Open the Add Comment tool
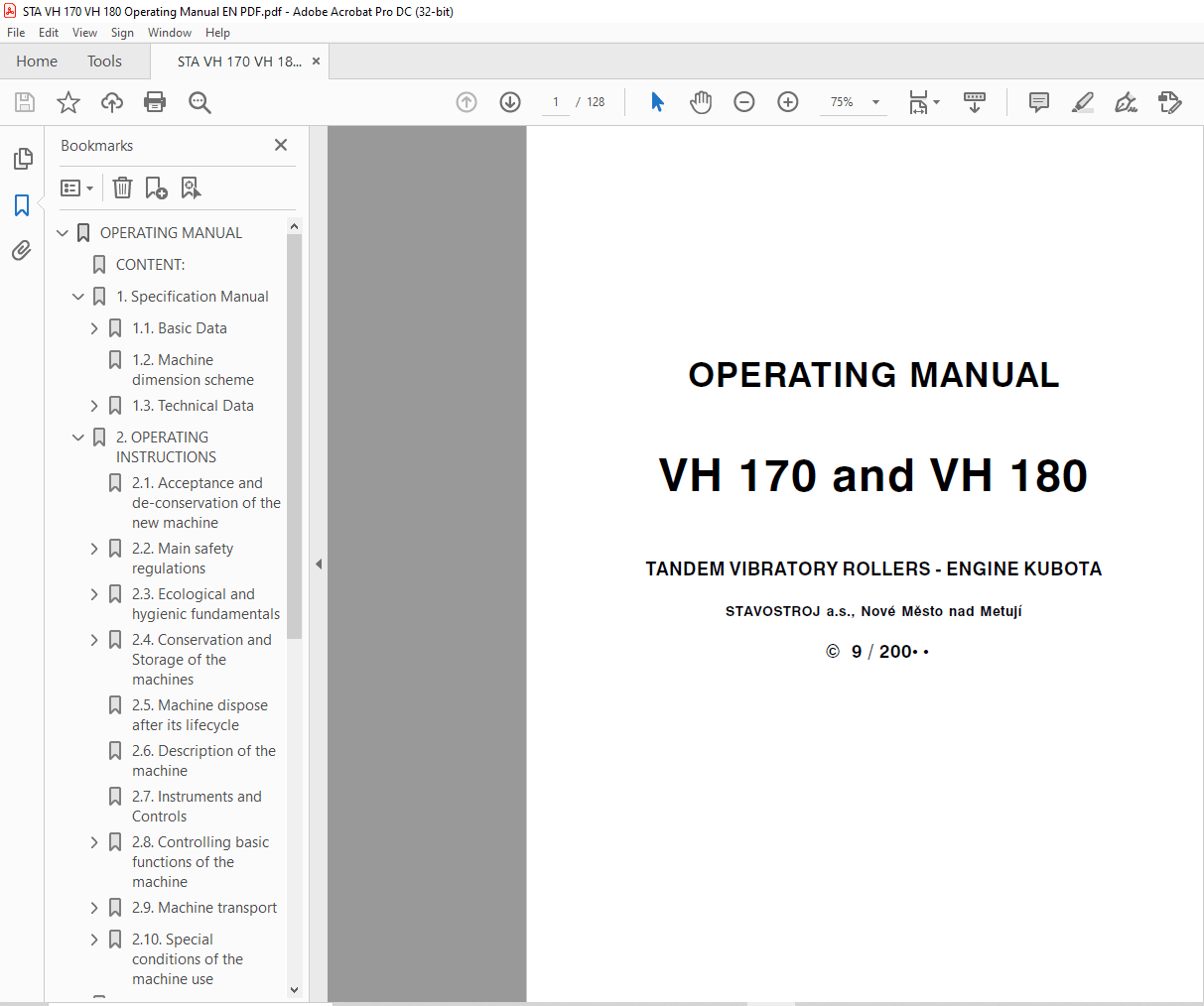Image resolution: width=1204 pixels, height=1006 pixels. click(1038, 102)
